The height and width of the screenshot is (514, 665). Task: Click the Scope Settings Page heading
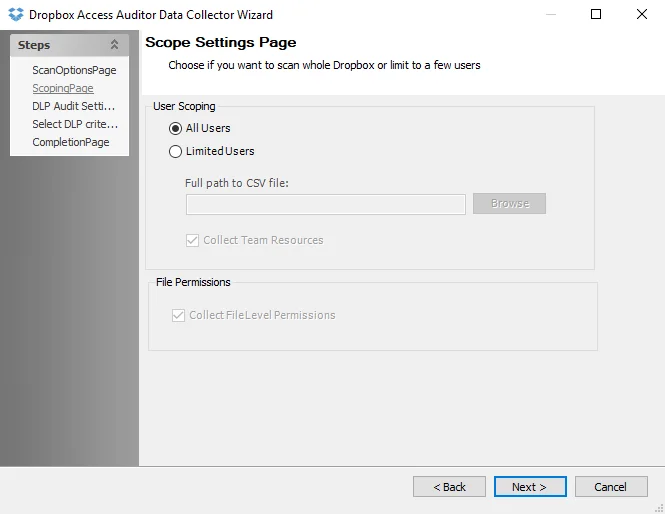click(221, 42)
